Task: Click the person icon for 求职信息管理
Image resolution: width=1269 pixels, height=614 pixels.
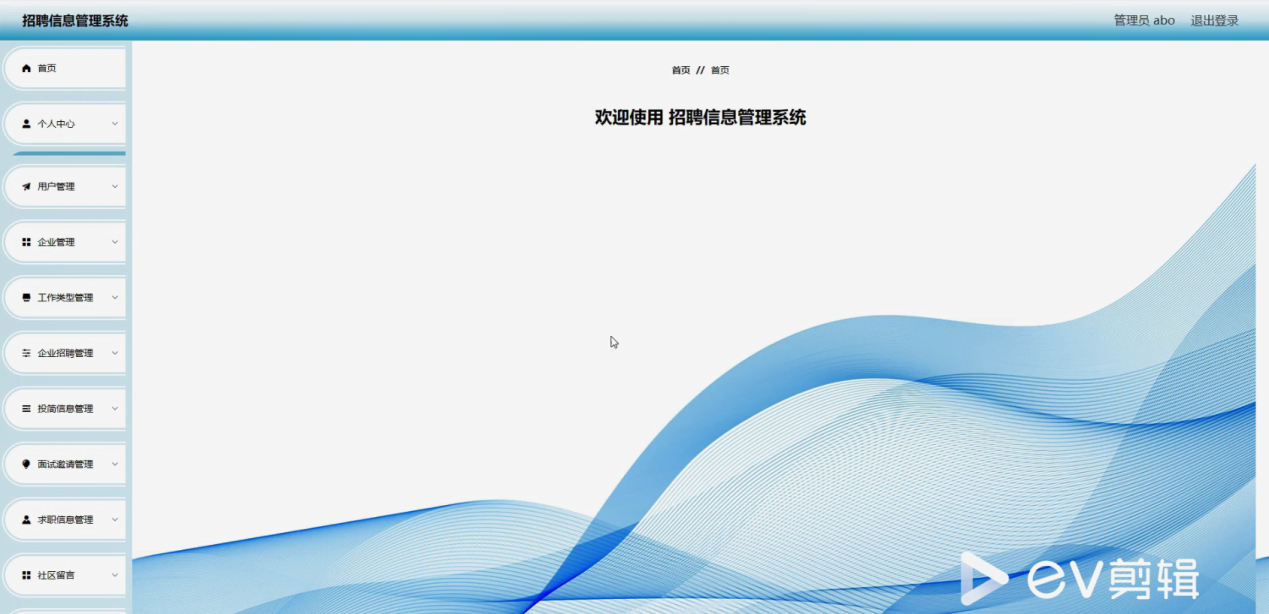Action: [x=27, y=520]
